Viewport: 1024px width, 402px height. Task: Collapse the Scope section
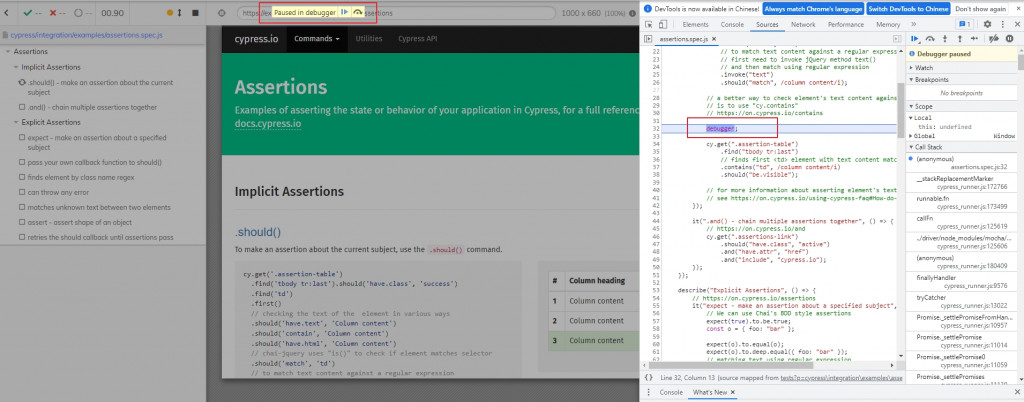(x=961, y=106)
